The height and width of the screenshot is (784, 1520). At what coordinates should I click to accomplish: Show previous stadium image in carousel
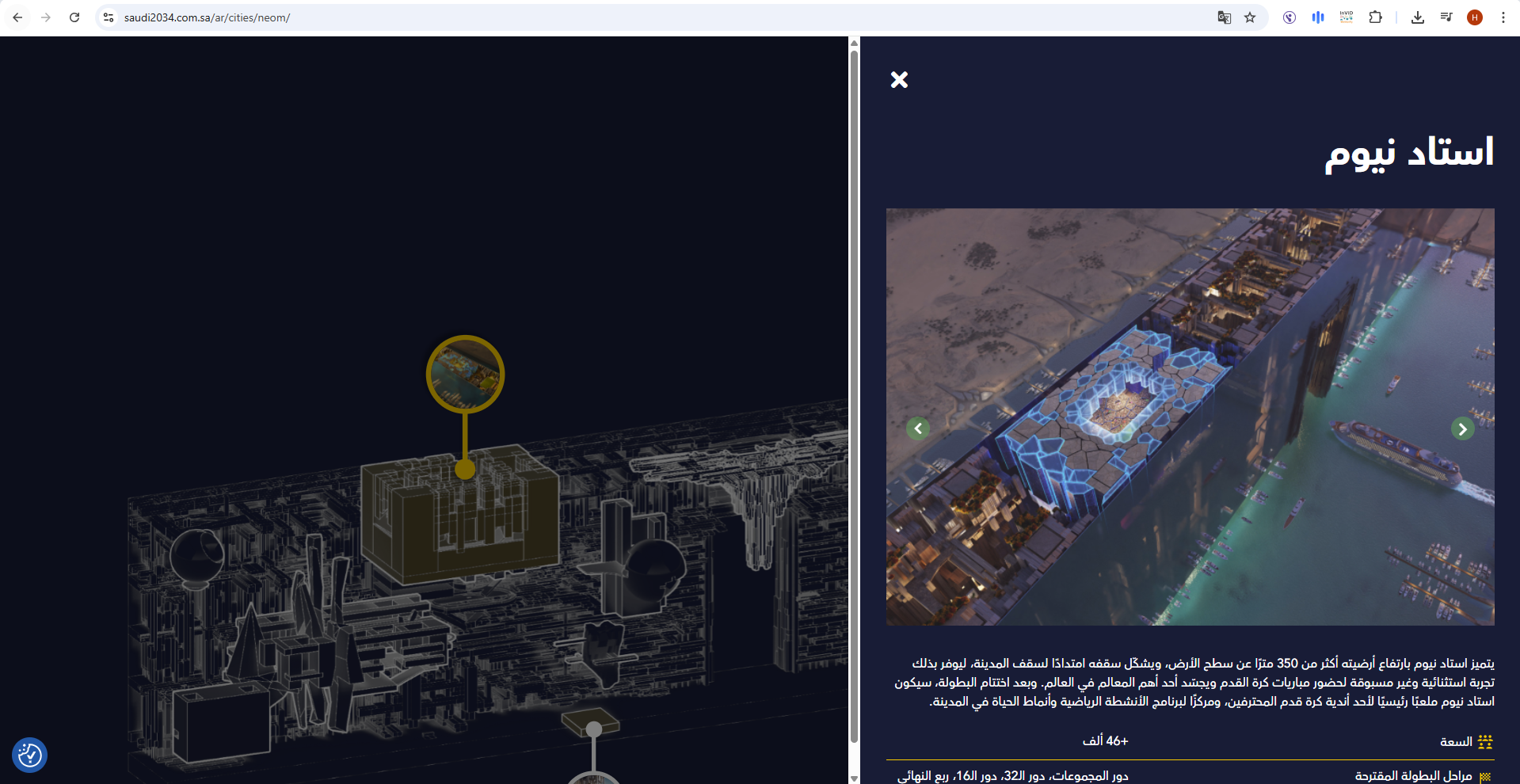coord(918,428)
